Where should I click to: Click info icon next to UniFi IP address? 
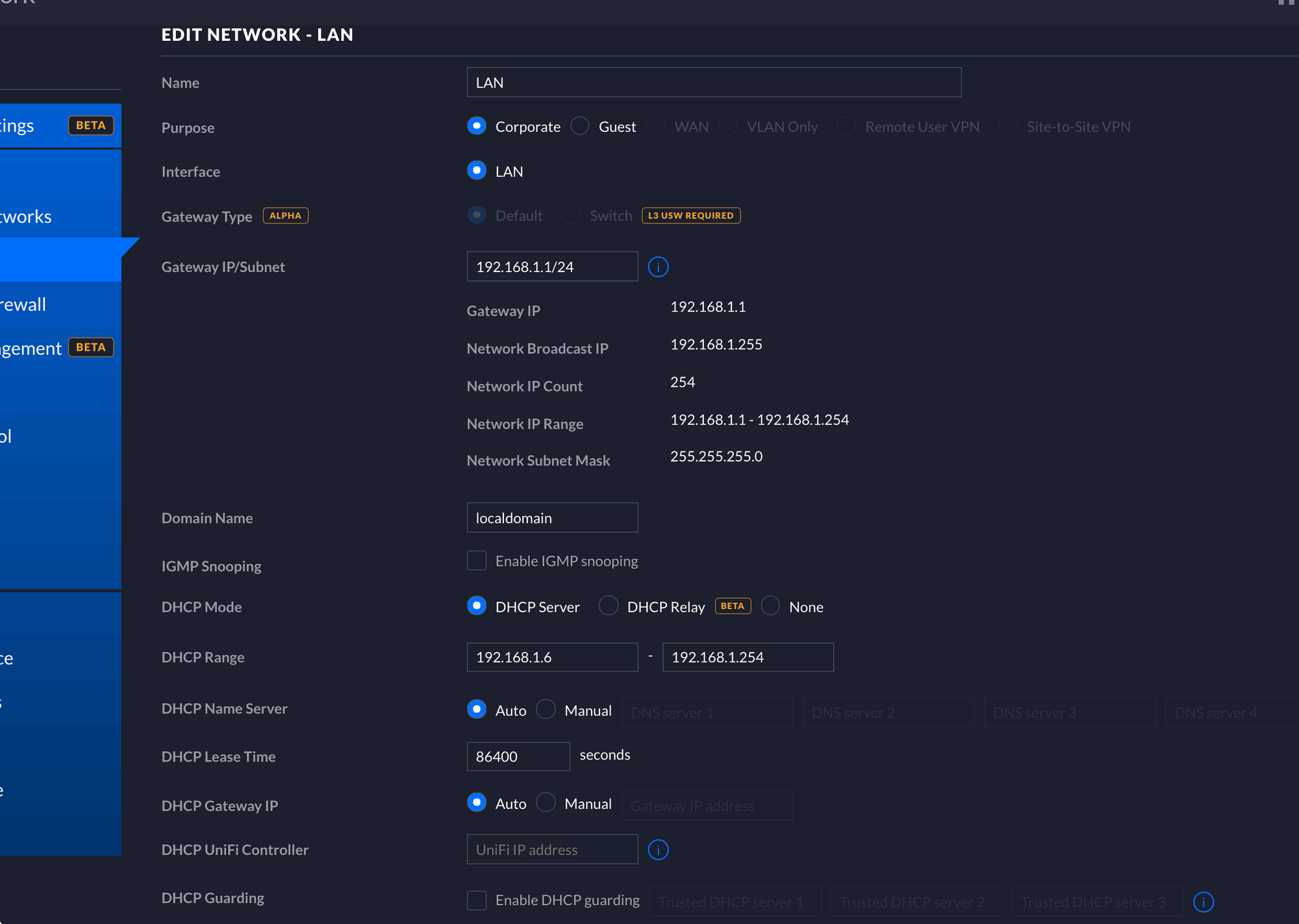658,850
